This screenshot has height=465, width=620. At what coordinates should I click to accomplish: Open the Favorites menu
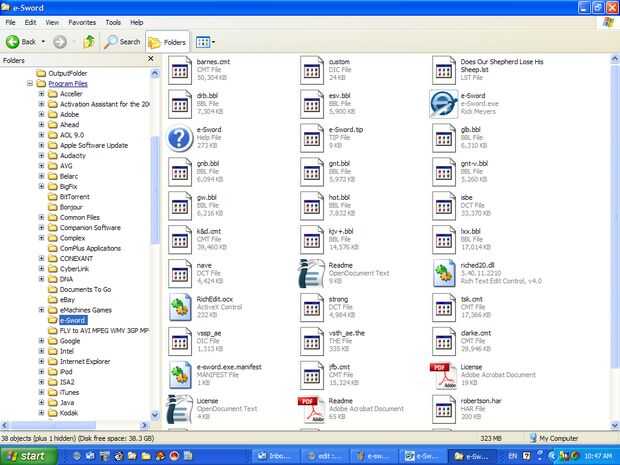[82, 22]
